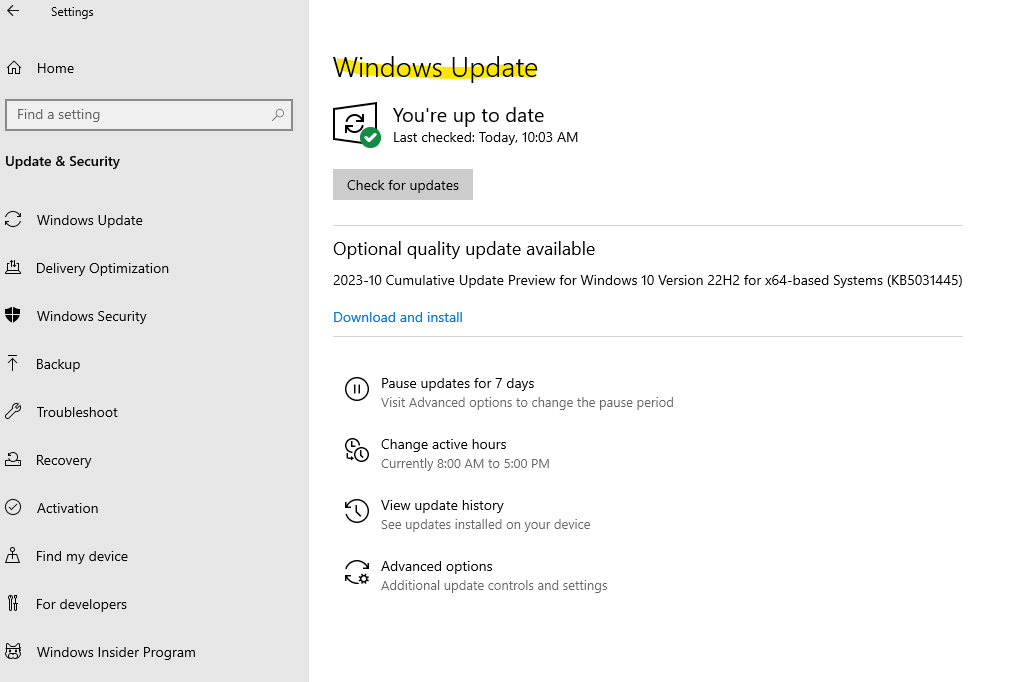Click the Windows Update page heading
Screen dimensions: 1018x682
coord(435,68)
